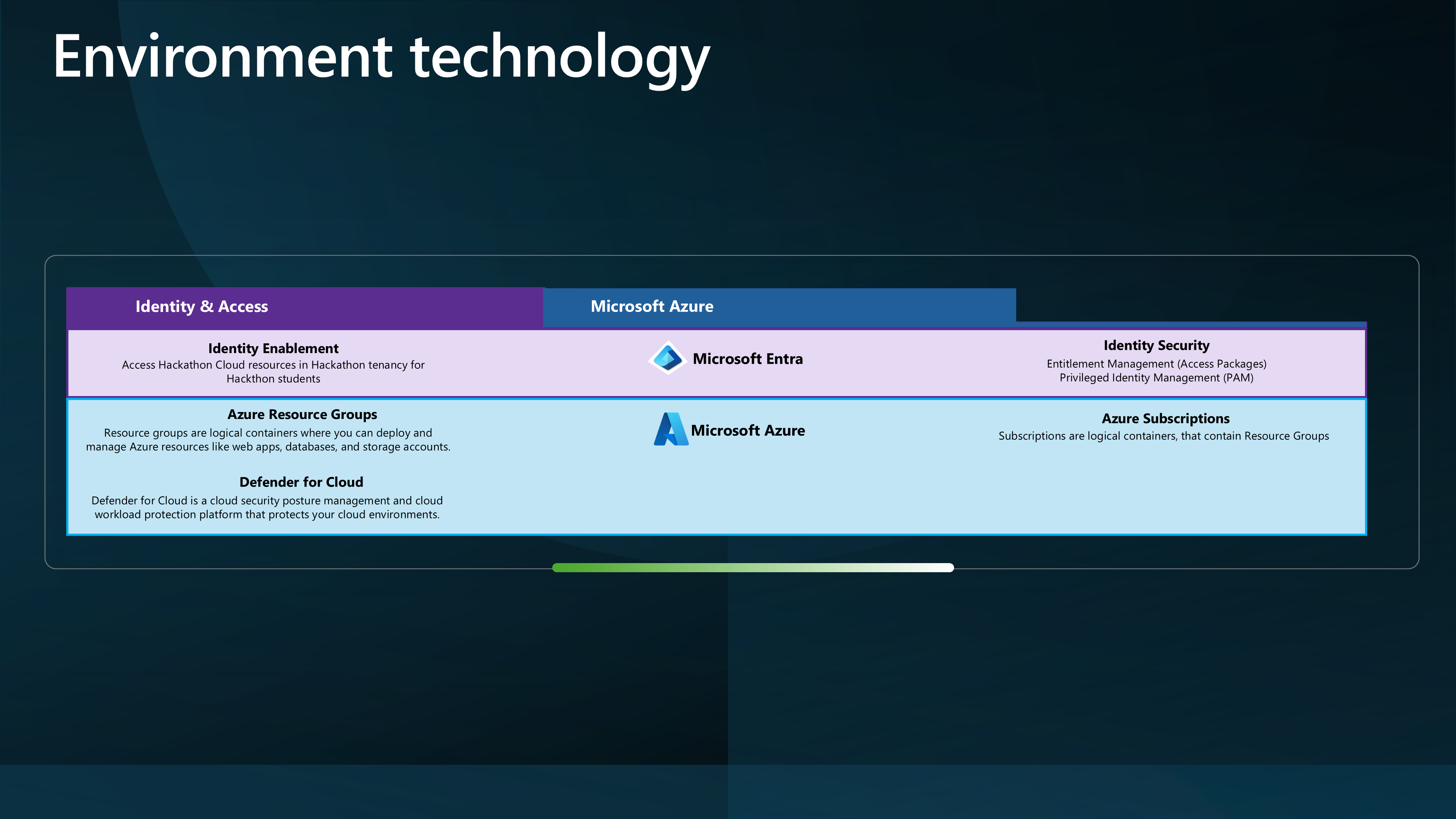Click 'Access Hackathon Cloud resources' description line

pyautogui.click(x=273, y=365)
